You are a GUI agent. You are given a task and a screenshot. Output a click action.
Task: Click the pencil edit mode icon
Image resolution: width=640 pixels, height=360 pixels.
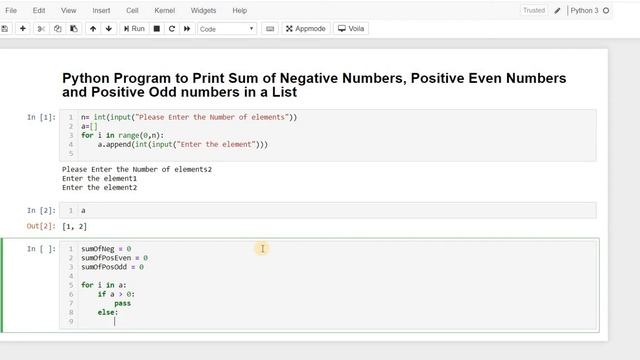click(557, 11)
